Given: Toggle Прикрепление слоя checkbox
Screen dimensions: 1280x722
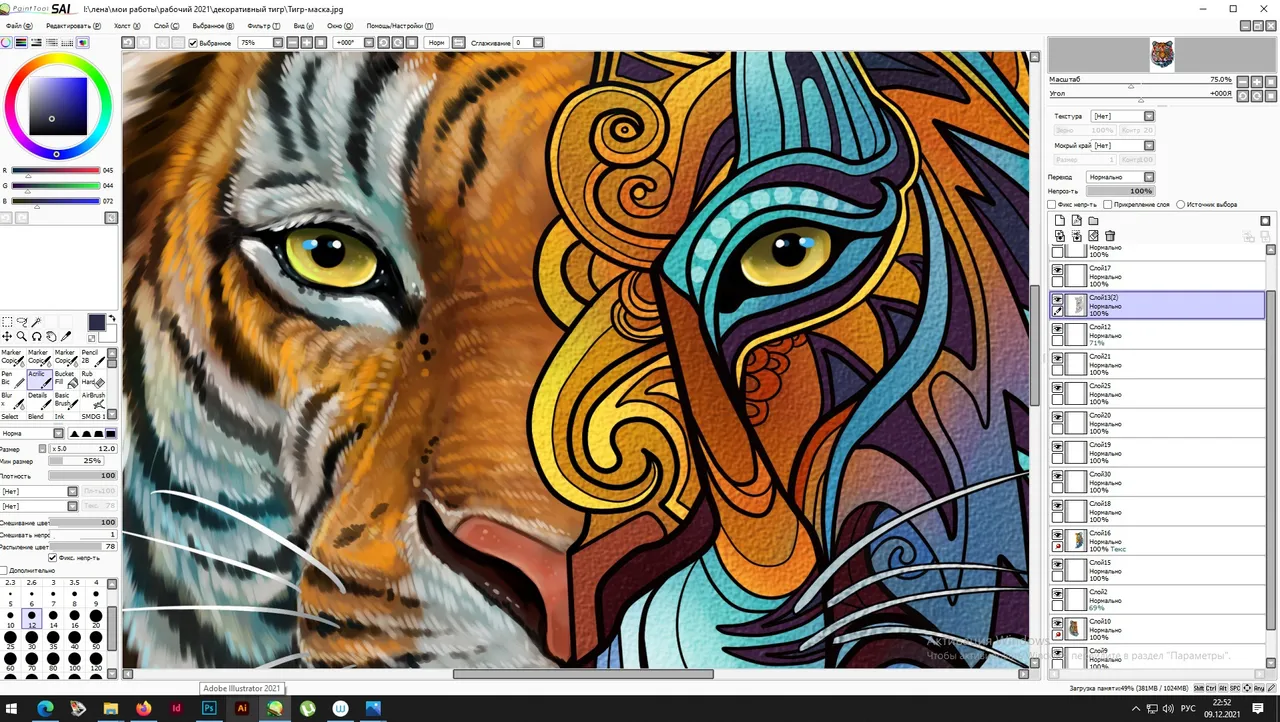Looking at the screenshot, I should [x=1108, y=205].
